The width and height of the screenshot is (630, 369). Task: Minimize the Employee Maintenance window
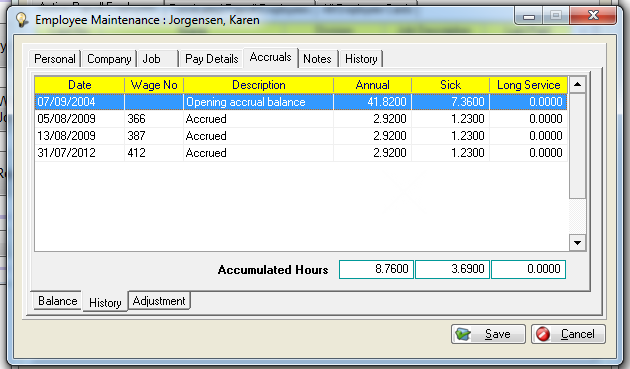click(529, 16)
